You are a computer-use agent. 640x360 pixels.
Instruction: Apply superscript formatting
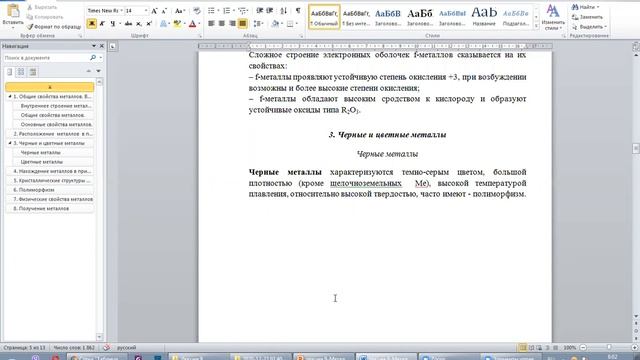pos(149,24)
